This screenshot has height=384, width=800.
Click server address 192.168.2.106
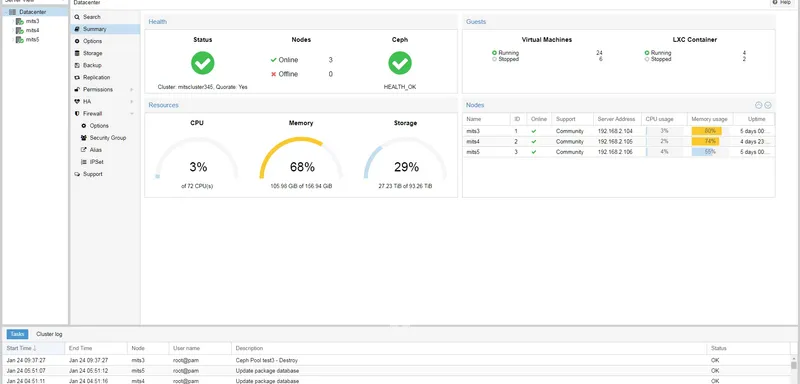(615, 152)
